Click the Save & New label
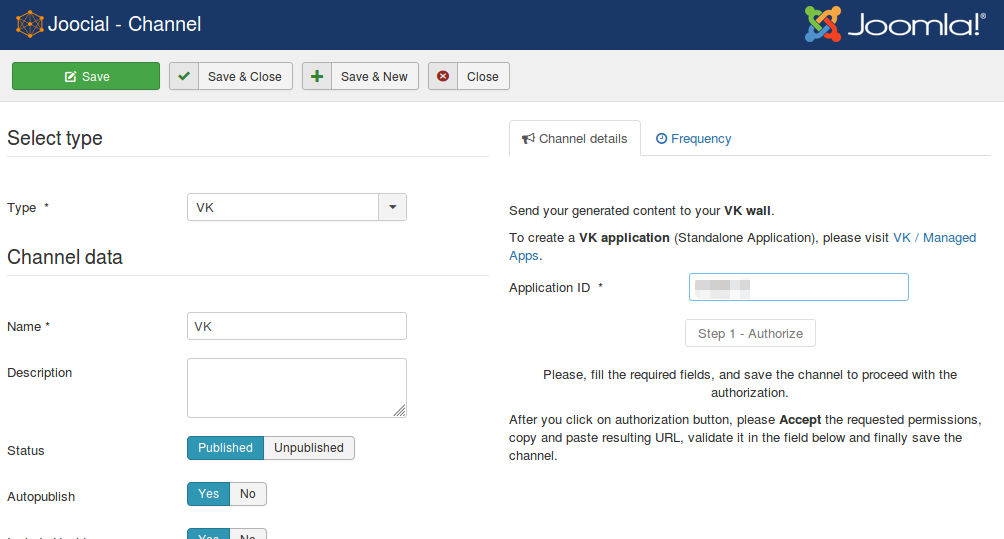 374,77
